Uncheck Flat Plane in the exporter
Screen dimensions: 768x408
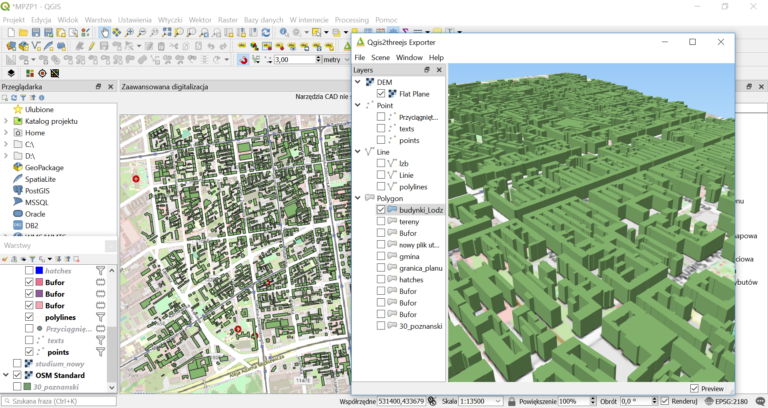click(x=381, y=94)
